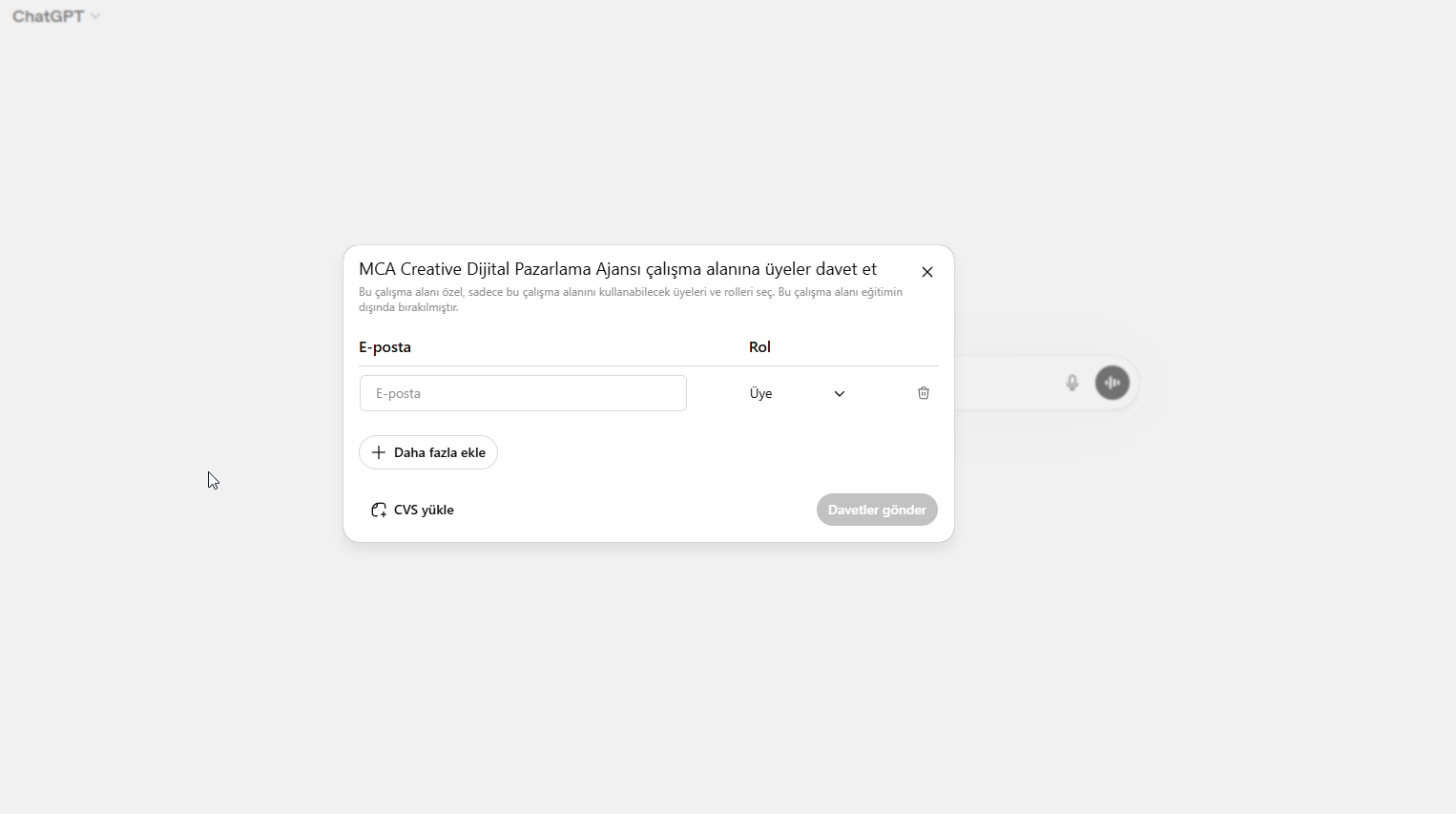Image resolution: width=1456 pixels, height=814 pixels.
Task: Click the dialog title about MCA Creative
Action: point(617,269)
